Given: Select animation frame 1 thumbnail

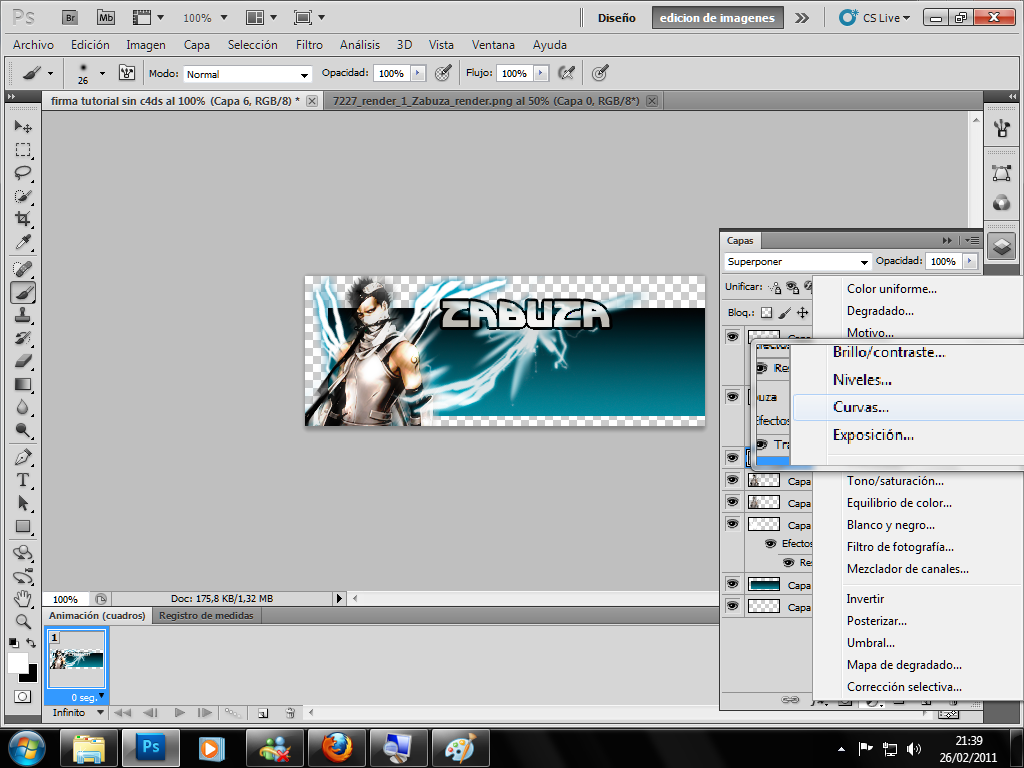Looking at the screenshot, I should coord(77,660).
